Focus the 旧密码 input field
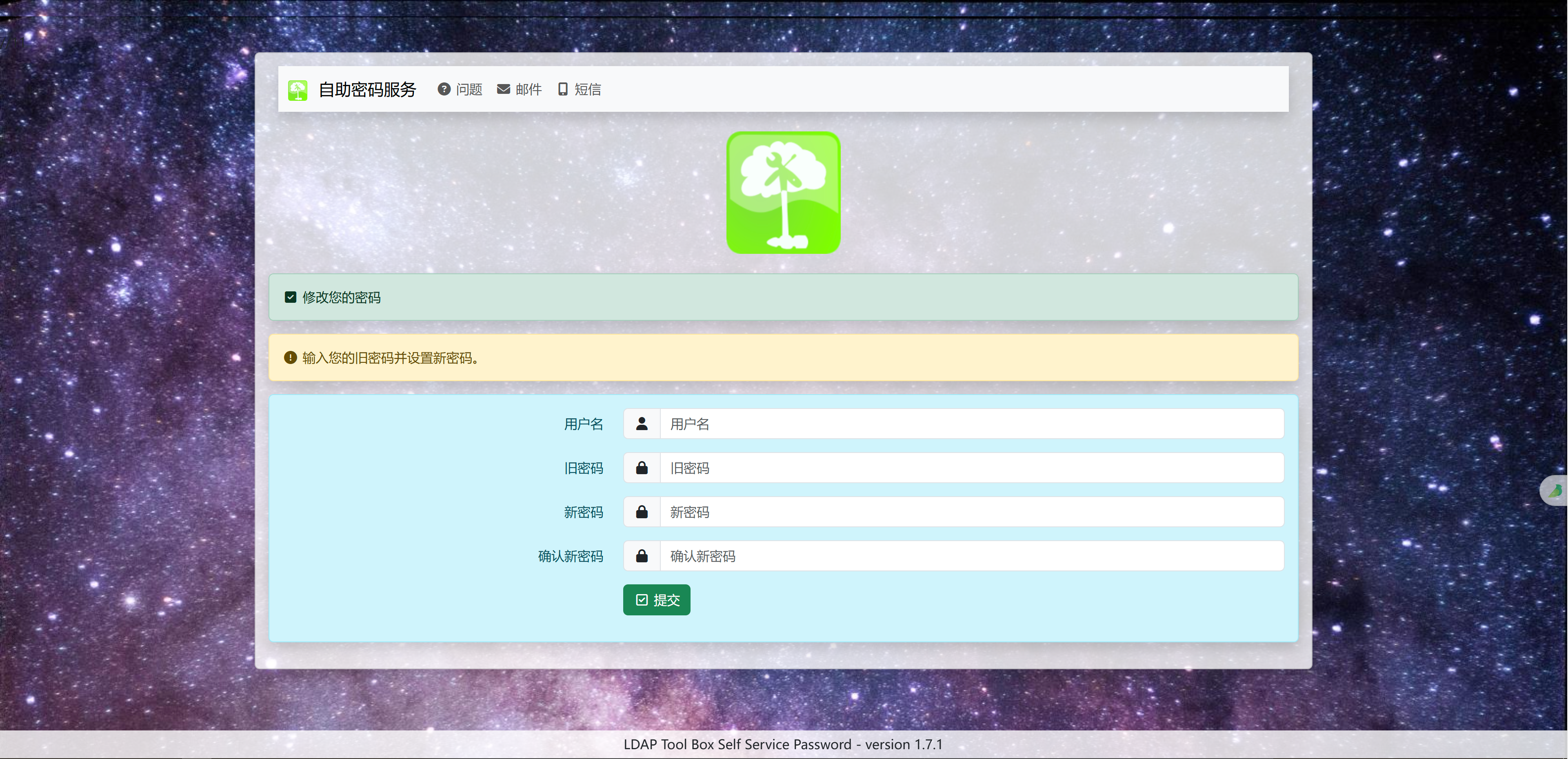This screenshot has width=1568, height=759. point(971,468)
